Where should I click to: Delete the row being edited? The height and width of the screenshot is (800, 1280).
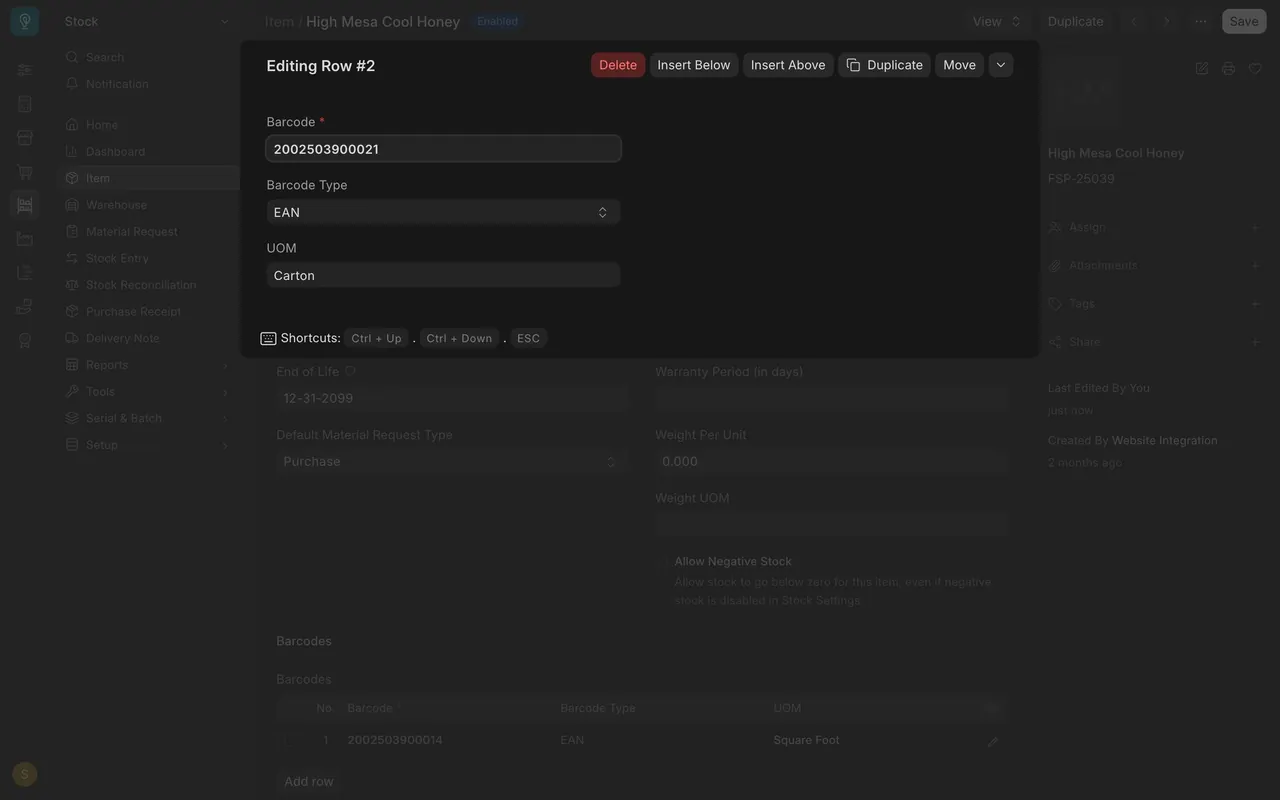[x=618, y=65]
